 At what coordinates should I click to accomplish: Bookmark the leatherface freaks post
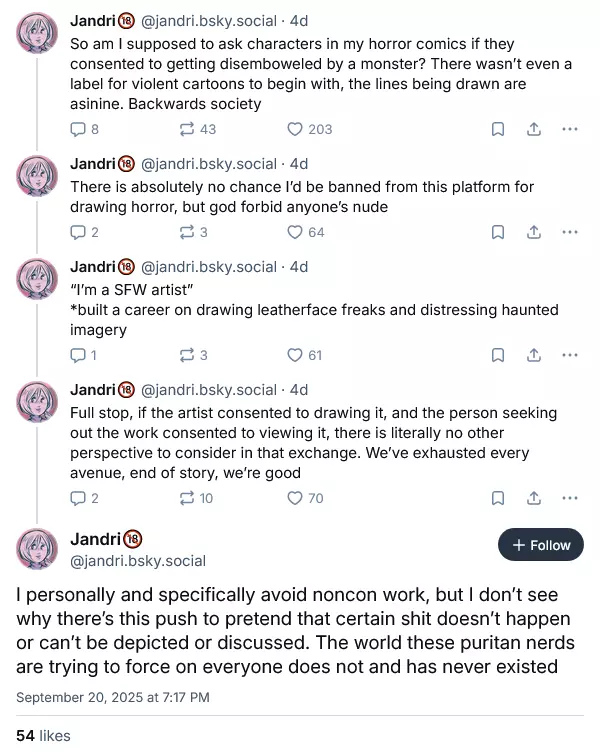pyautogui.click(x=497, y=355)
